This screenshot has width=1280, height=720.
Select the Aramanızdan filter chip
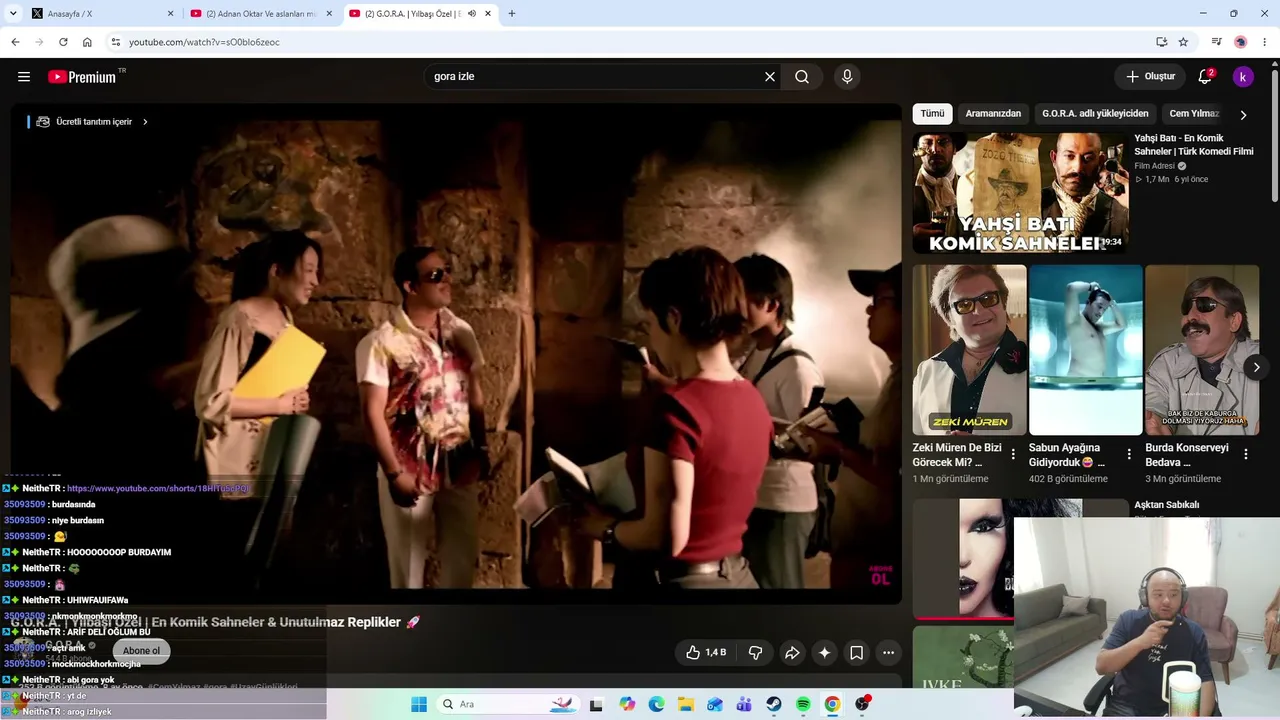993,114
